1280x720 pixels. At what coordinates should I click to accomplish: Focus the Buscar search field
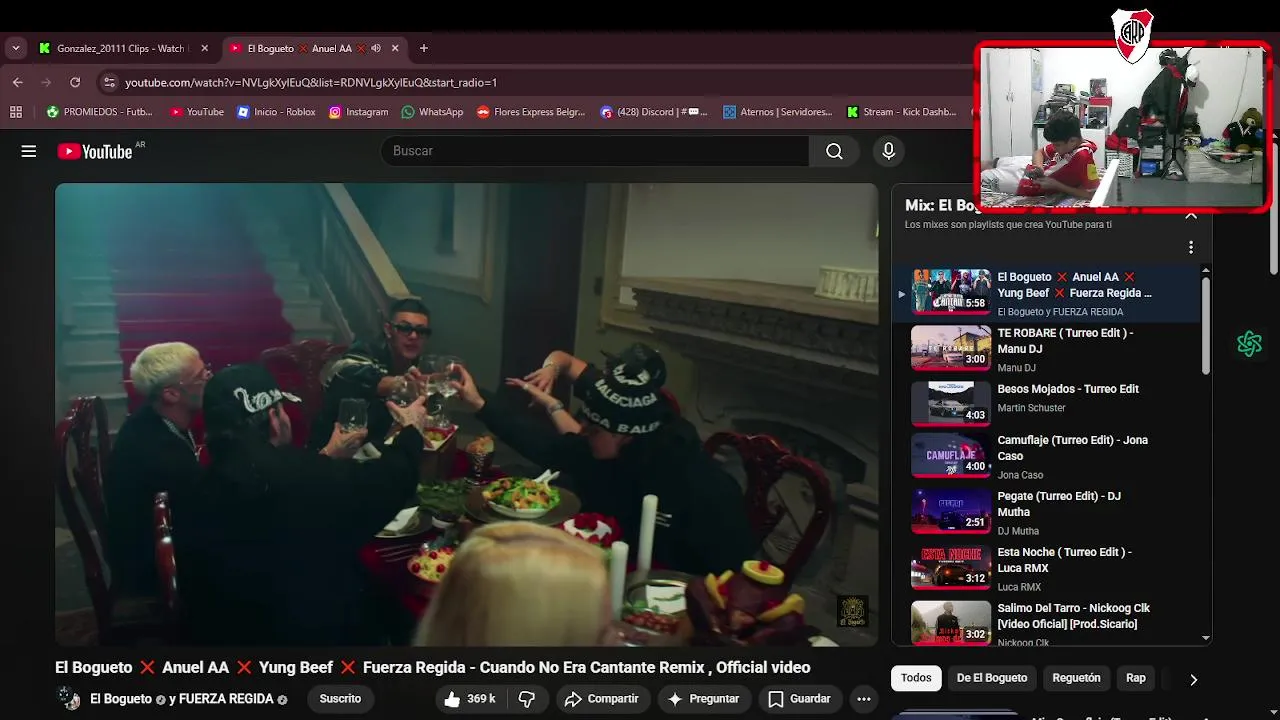tap(595, 151)
